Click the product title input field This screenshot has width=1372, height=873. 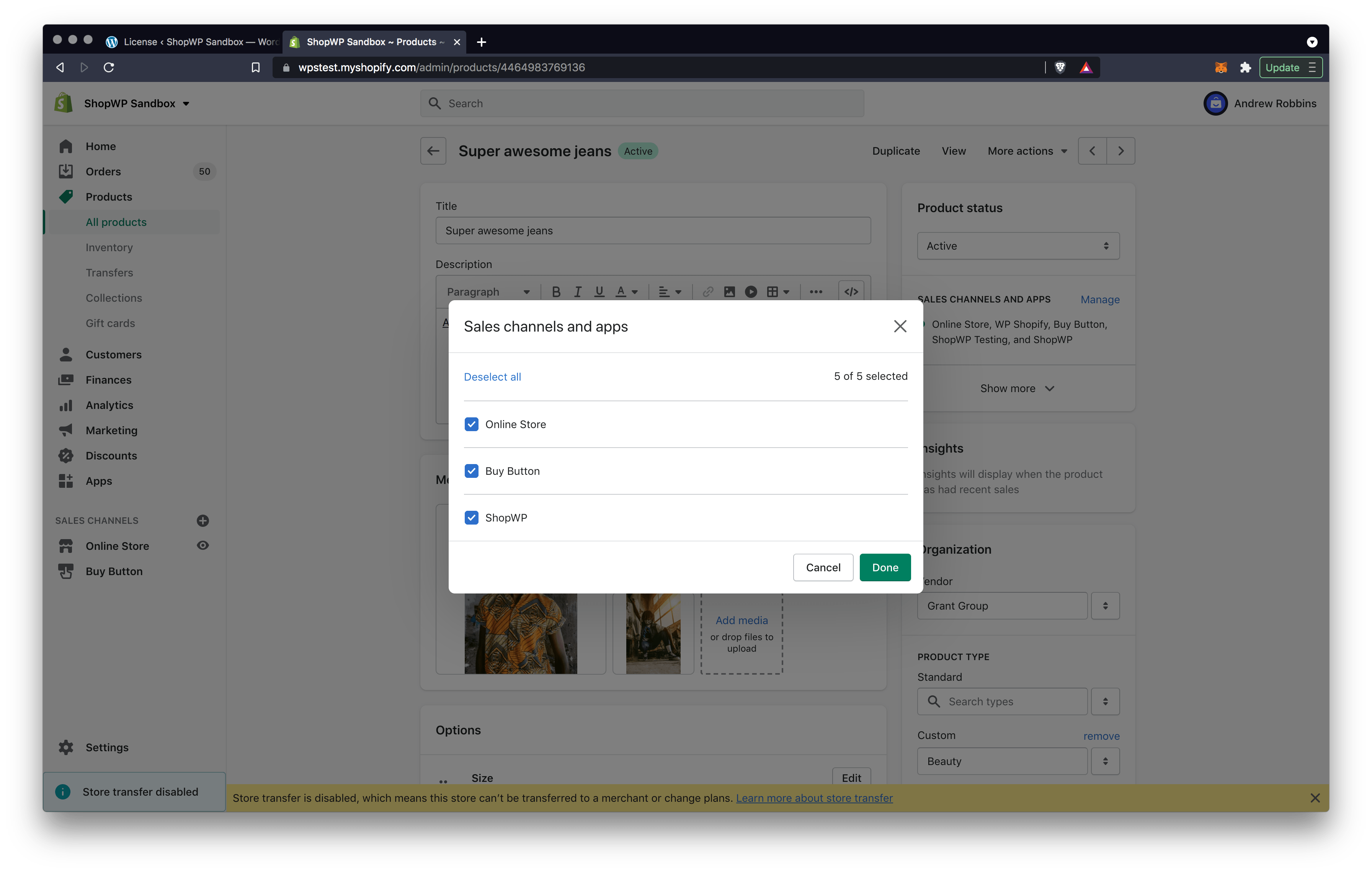coord(653,230)
